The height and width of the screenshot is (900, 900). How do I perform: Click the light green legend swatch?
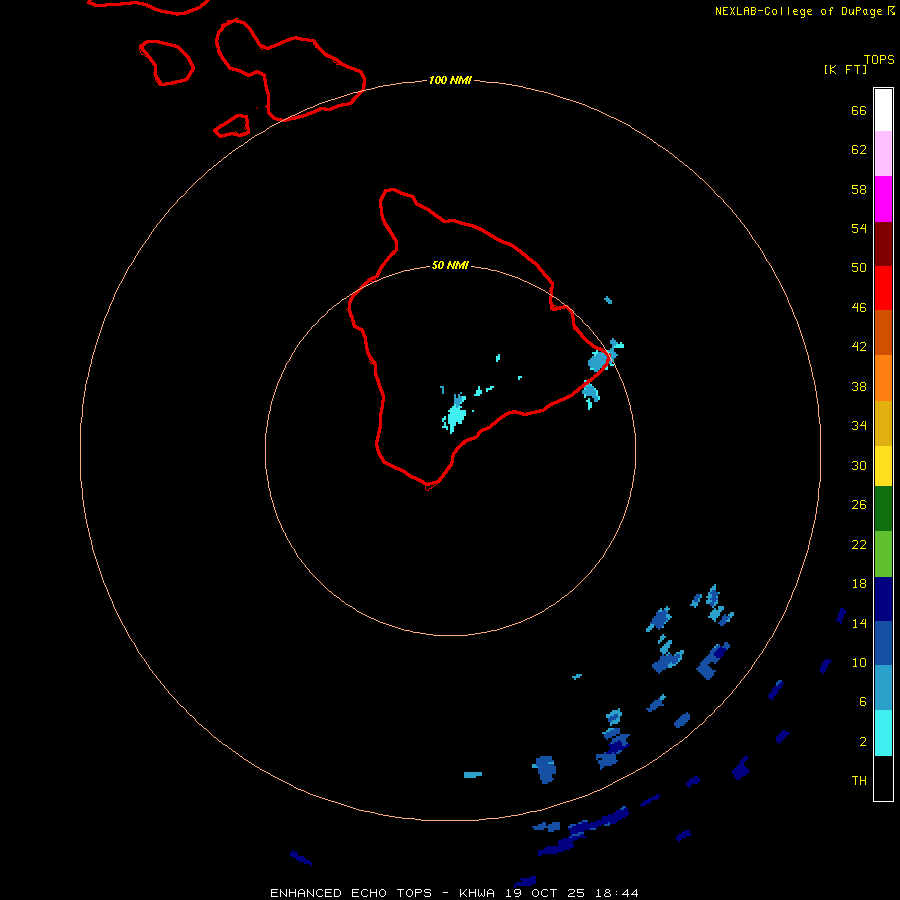[x=883, y=554]
